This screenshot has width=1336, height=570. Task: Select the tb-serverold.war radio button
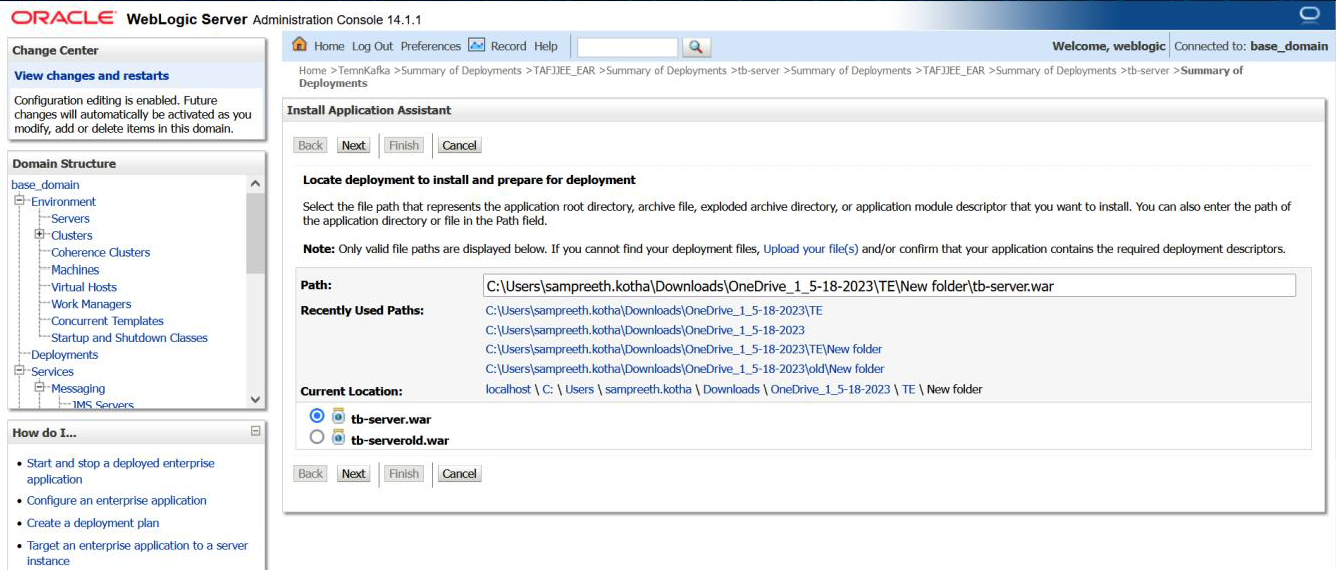(317, 437)
